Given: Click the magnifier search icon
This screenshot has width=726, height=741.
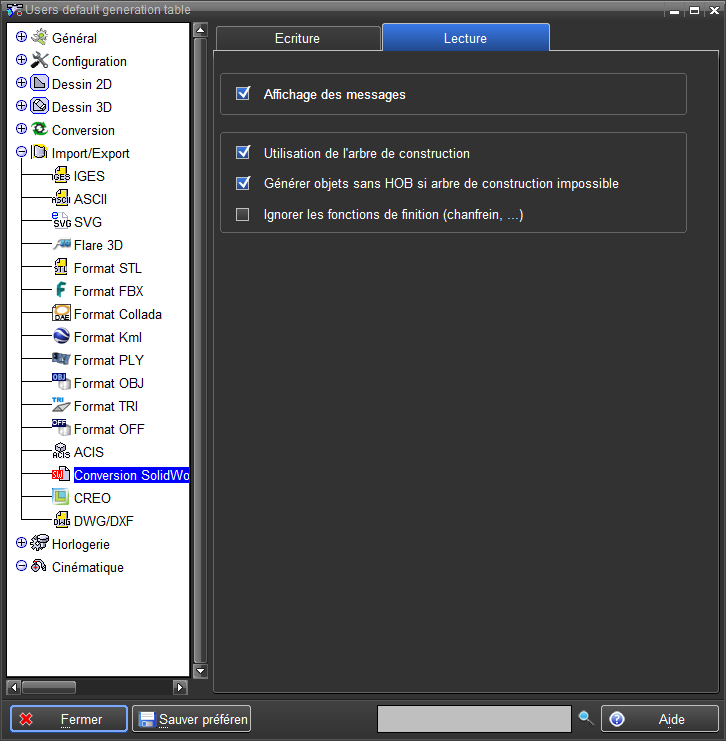Looking at the screenshot, I should pyautogui.click(x=586, y=718).
